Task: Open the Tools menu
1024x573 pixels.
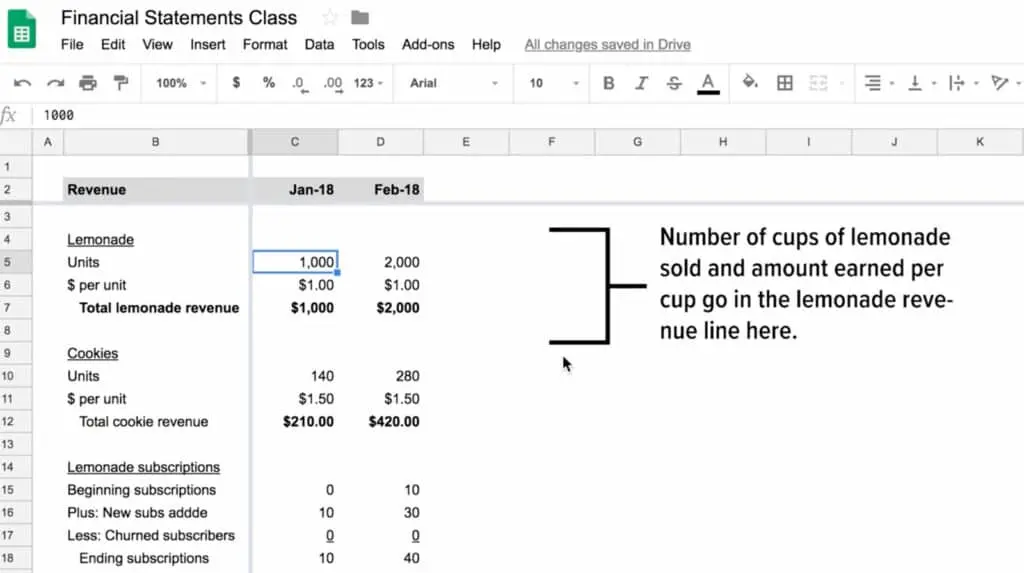Action: (x=368, y=44)
